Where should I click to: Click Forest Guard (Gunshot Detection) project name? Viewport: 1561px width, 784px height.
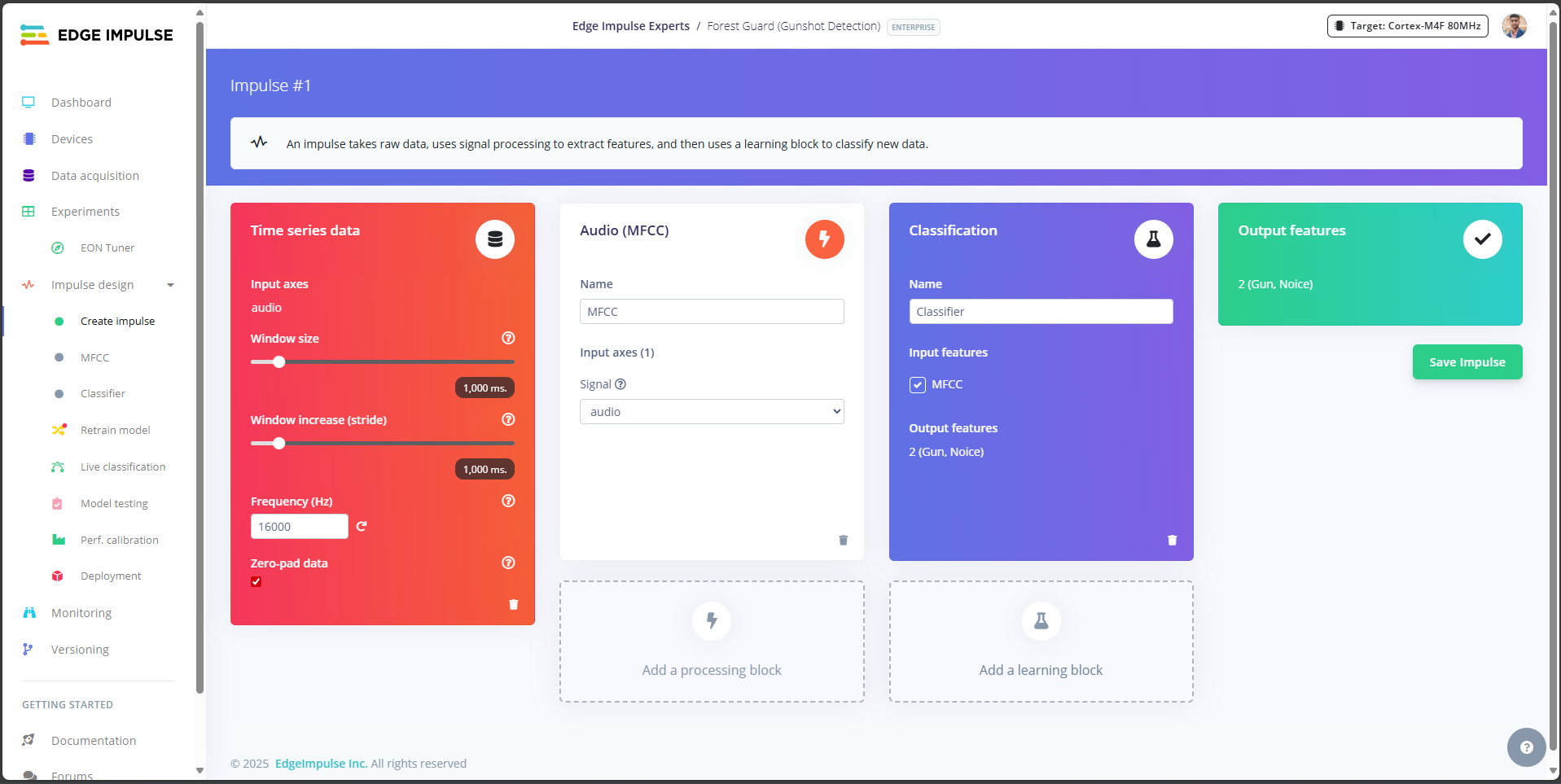[x=794, y=26]
